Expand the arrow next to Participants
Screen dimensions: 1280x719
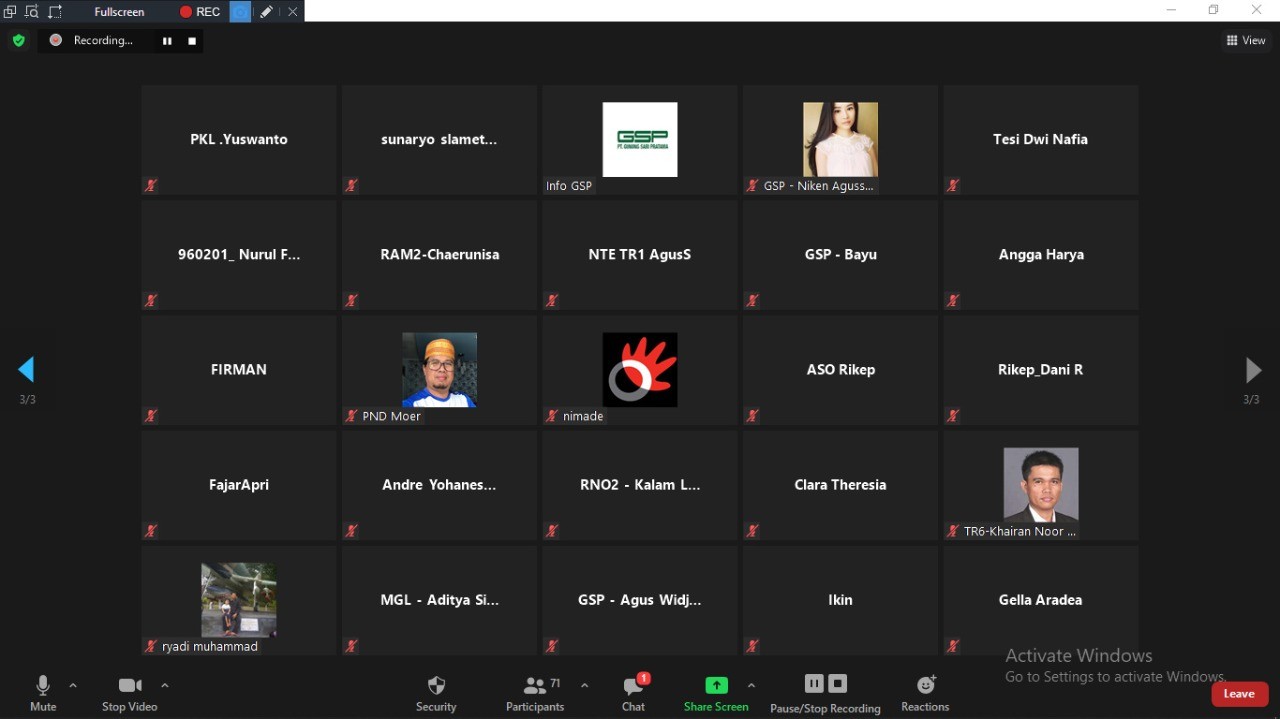point(585,685)
